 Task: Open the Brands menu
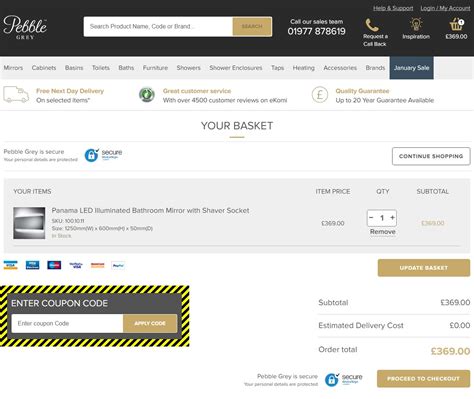pos(375,68)
